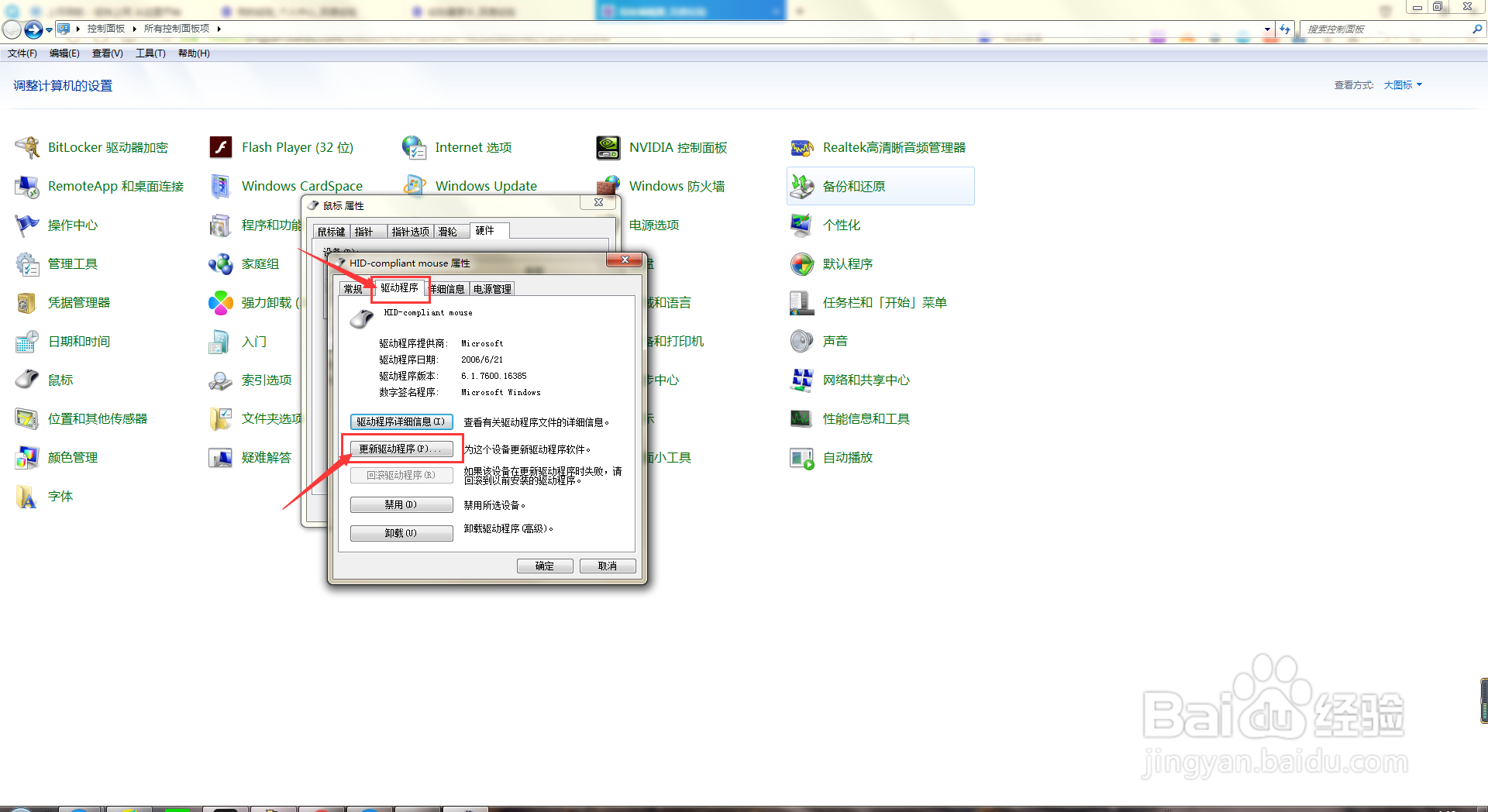Open RemoteApp 和桌面连接 icon

[x=27, y=186]
